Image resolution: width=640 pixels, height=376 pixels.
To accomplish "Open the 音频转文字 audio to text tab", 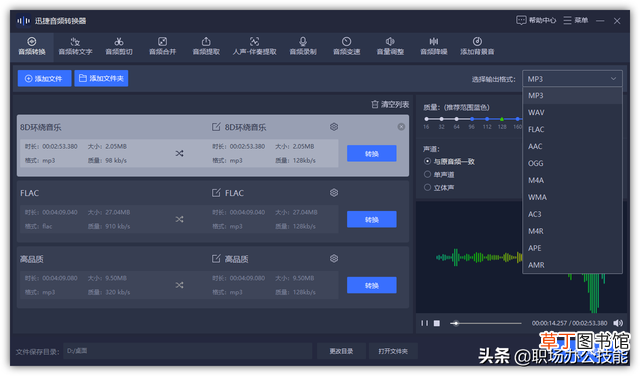I will [75, 47].
